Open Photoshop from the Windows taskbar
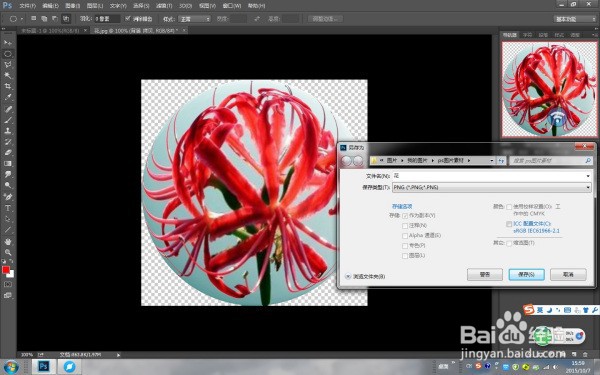This screenshot has width=600, height=375. [44, 367]
